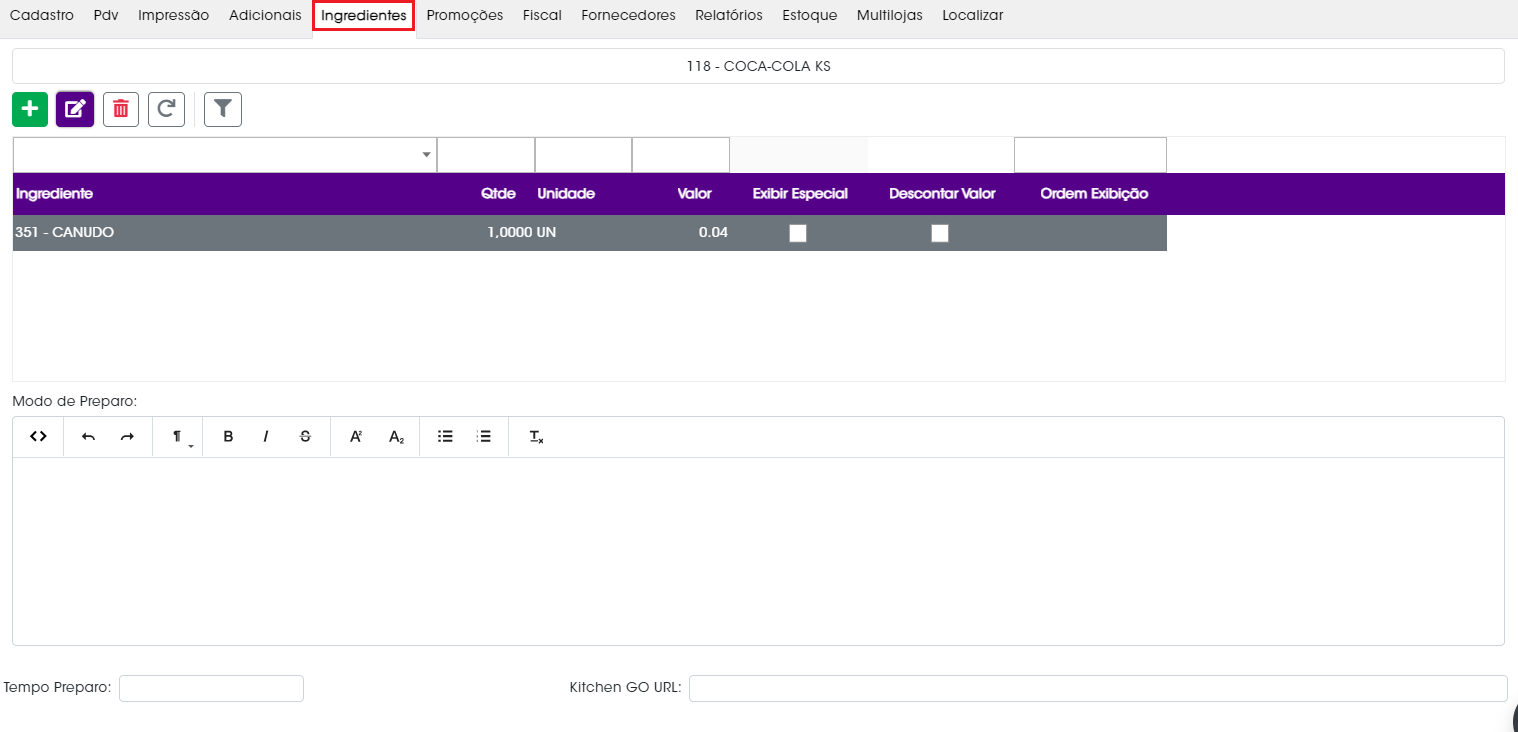Apply superscript formatting
The height and width of the screenshot is (732, 1518).
pos(356,437)
